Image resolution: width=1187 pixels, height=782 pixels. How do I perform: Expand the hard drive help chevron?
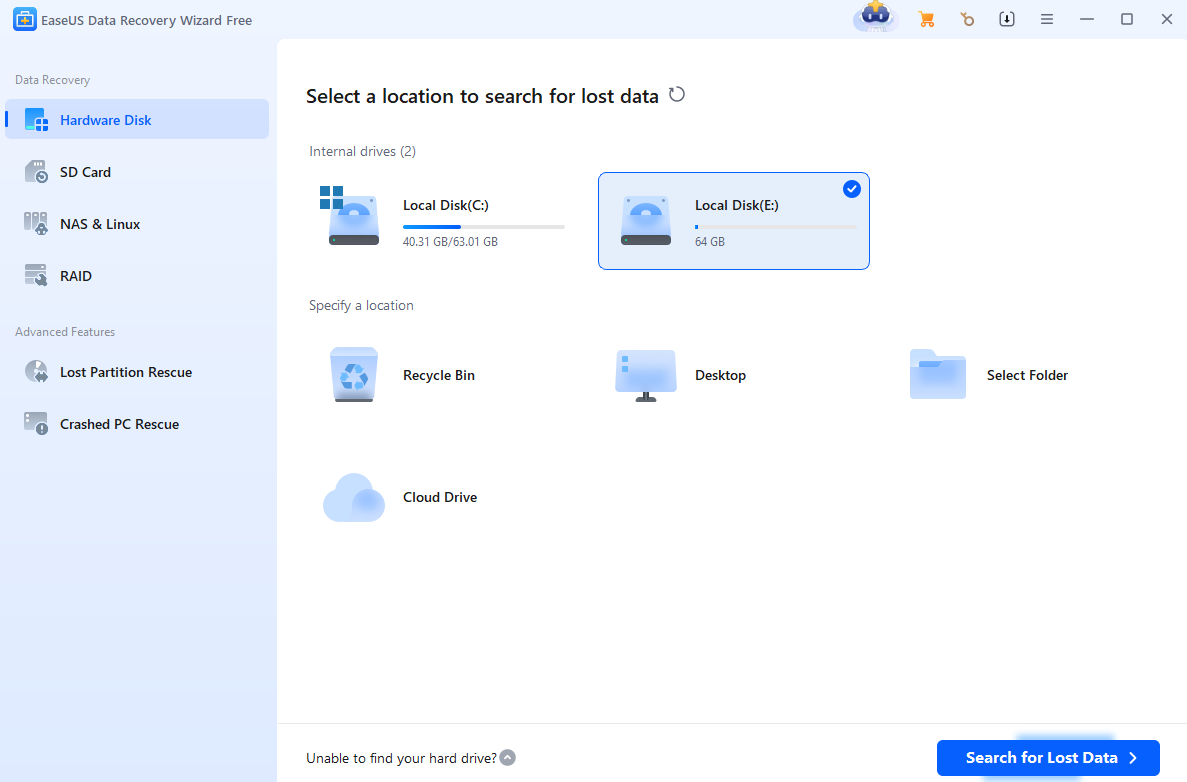click(x=508, y=758)
